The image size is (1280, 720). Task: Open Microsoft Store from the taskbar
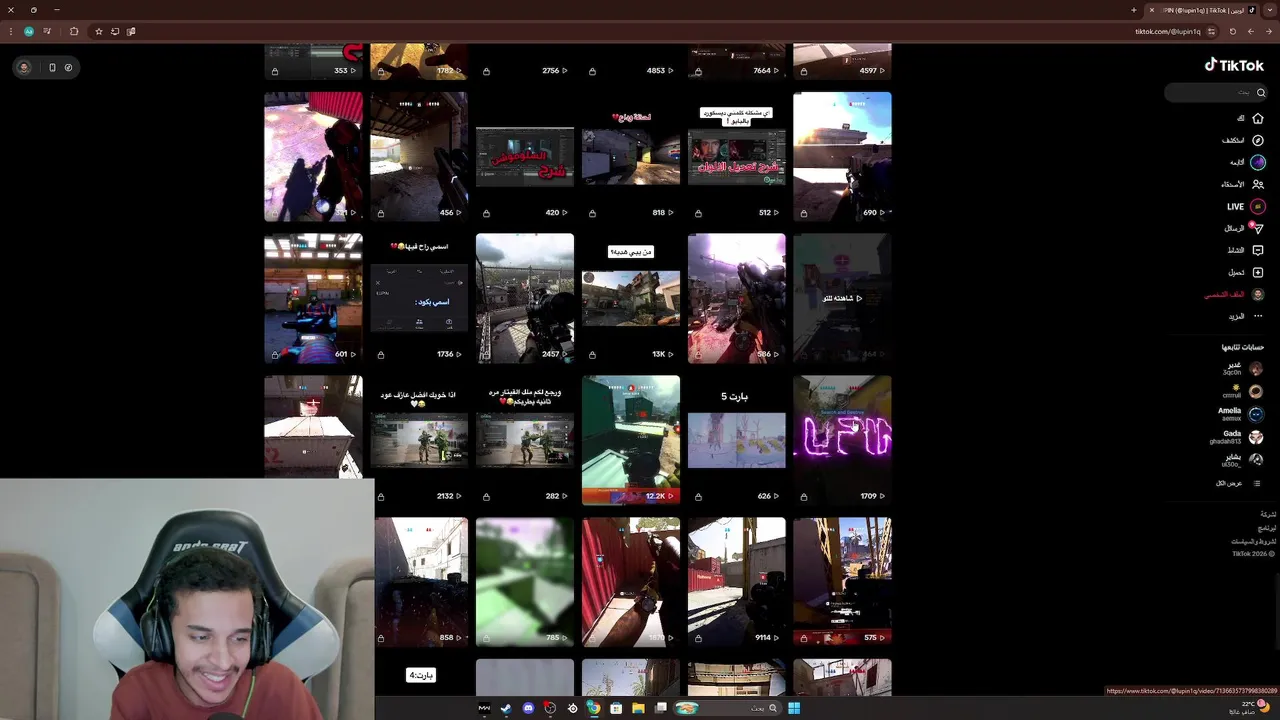coord(616,708)
